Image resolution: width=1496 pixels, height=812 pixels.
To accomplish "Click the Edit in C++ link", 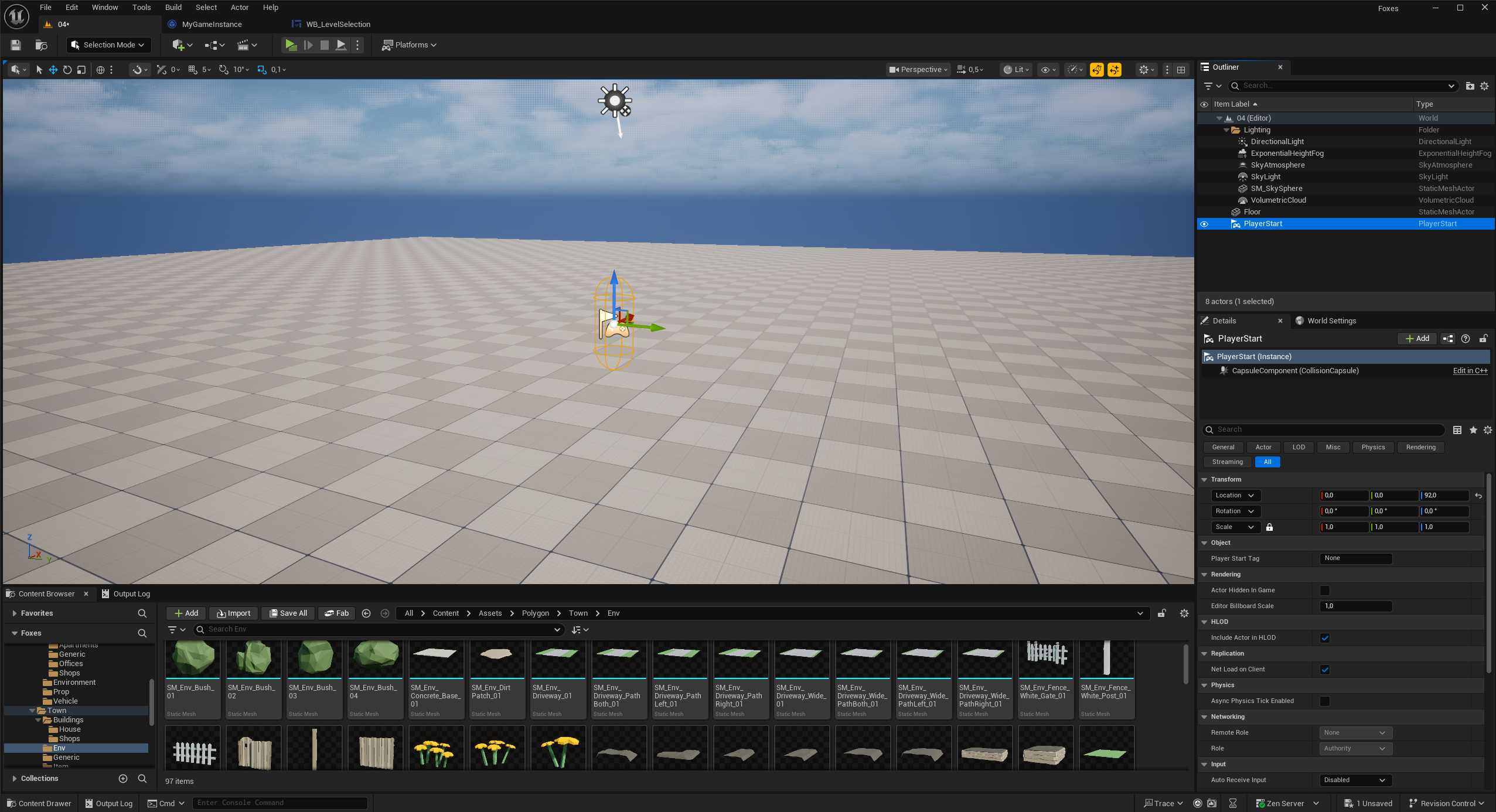I will tap(1470, 371).
